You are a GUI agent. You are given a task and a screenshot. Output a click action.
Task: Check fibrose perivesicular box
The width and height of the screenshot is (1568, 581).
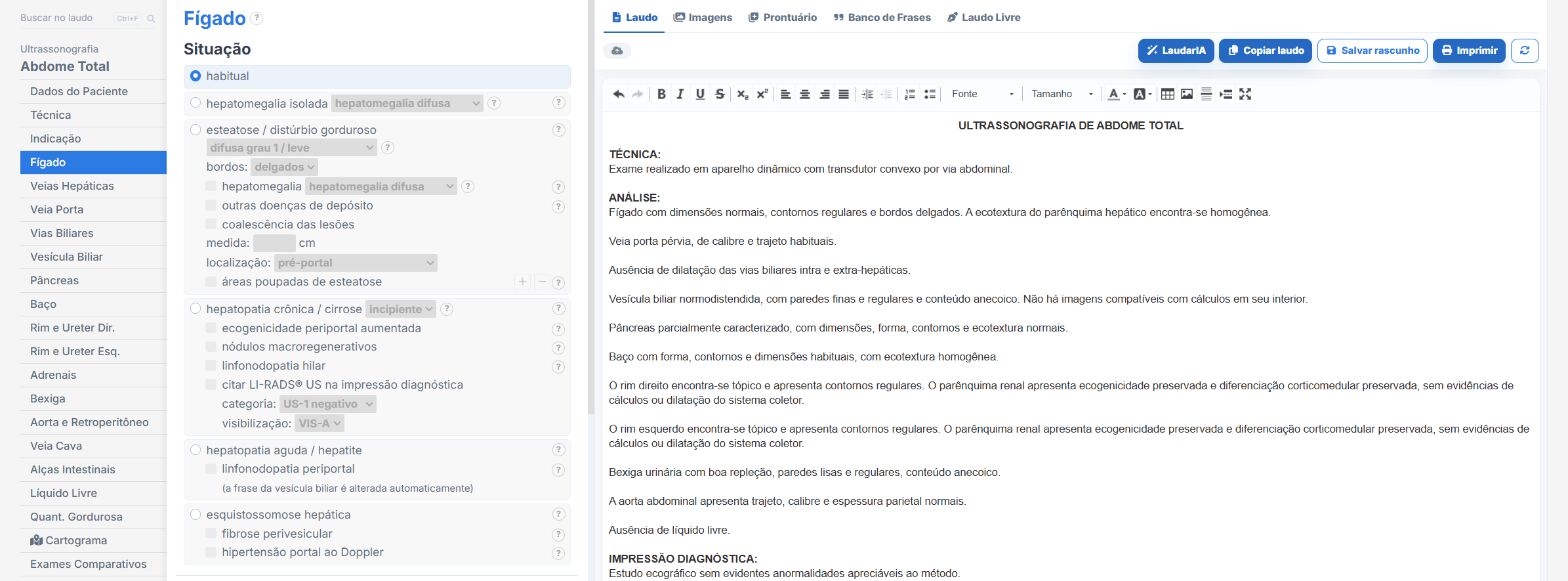(x=211, y=534)
